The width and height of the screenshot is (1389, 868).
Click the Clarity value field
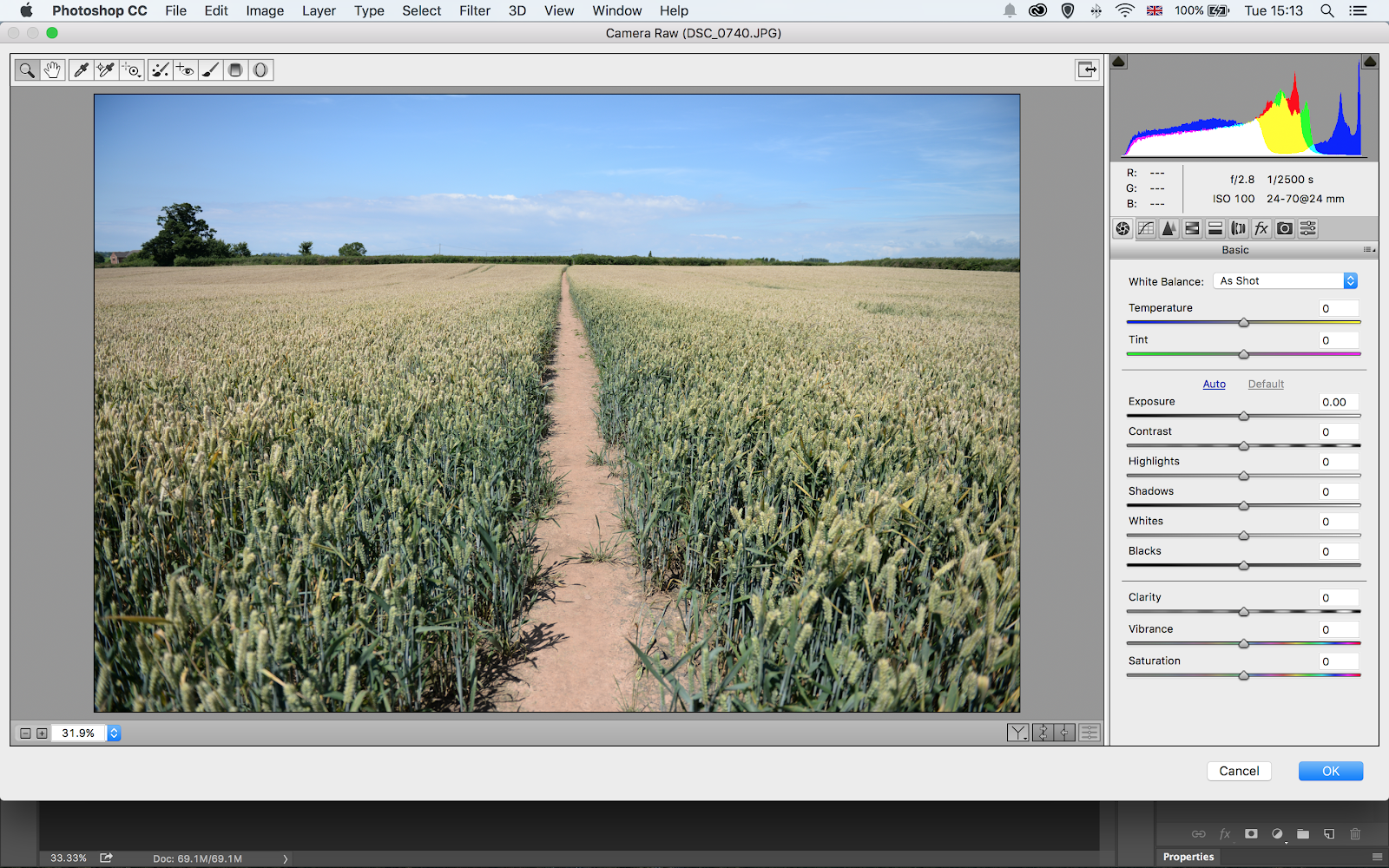pyautogui.click(x=1339, y=597)
